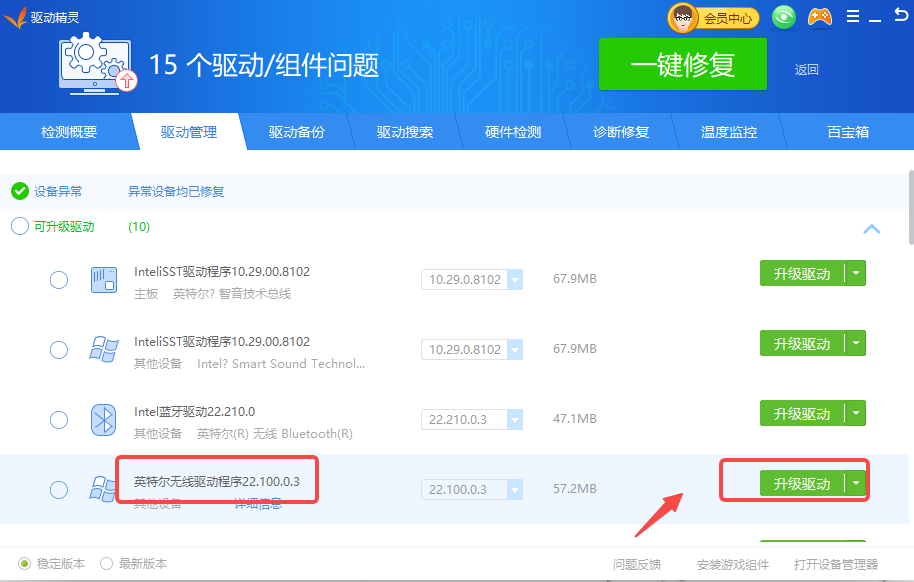Open the game controller icon

point(820,17)
